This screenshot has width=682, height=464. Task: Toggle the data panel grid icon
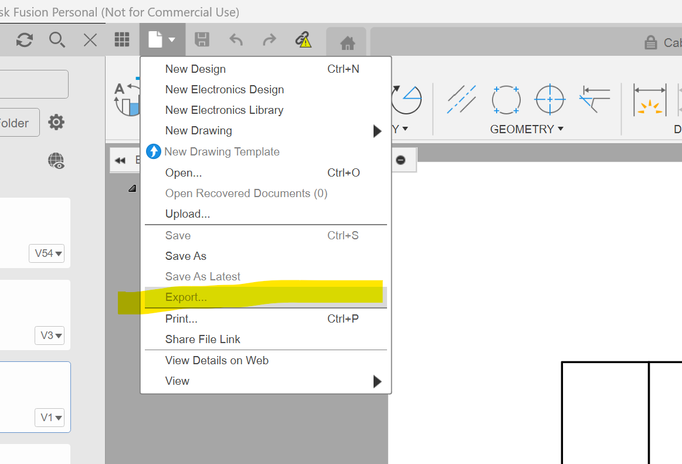(x=122, y=40)
